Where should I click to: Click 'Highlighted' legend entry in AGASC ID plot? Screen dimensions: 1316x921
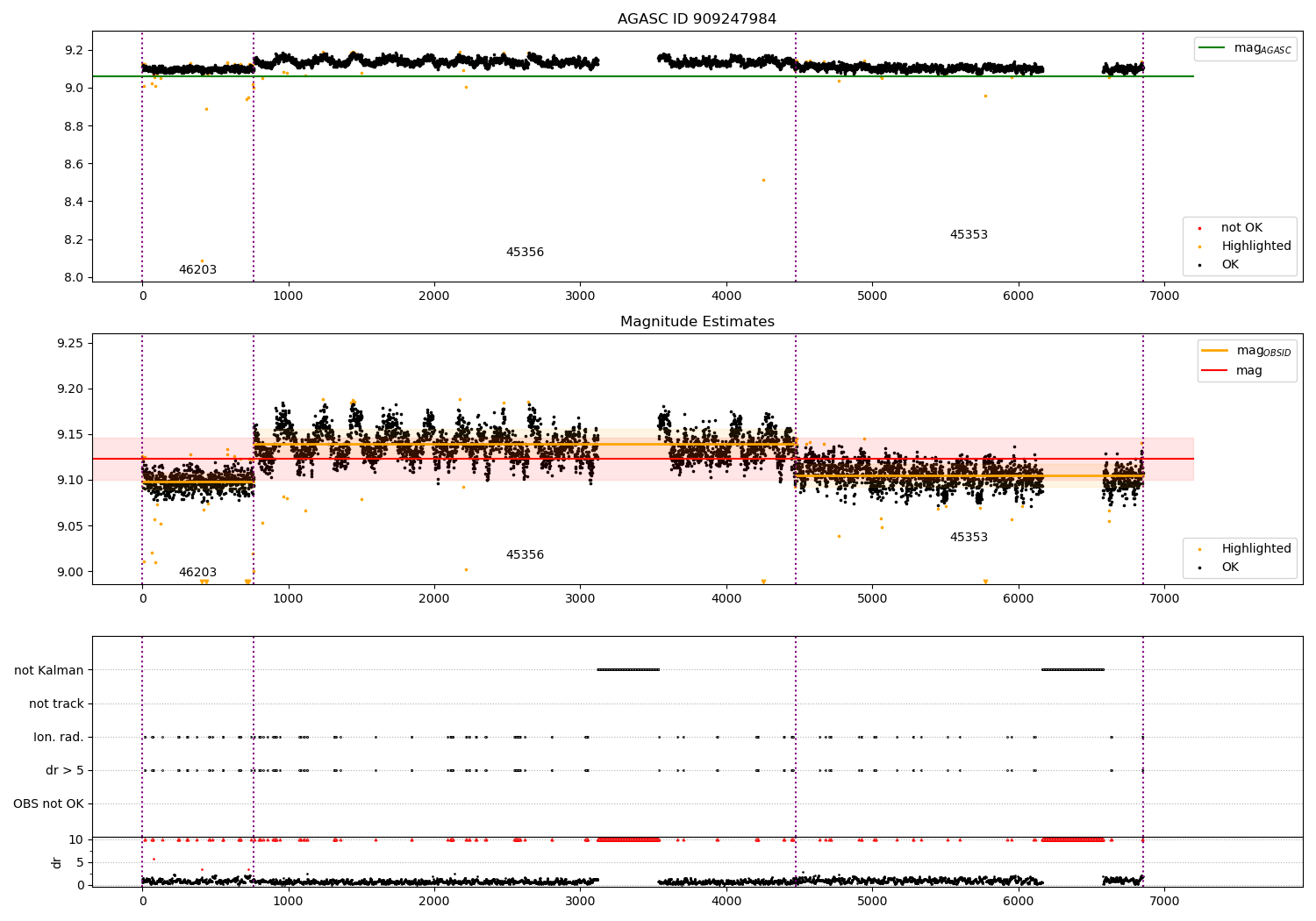(x=1246, y=246)
